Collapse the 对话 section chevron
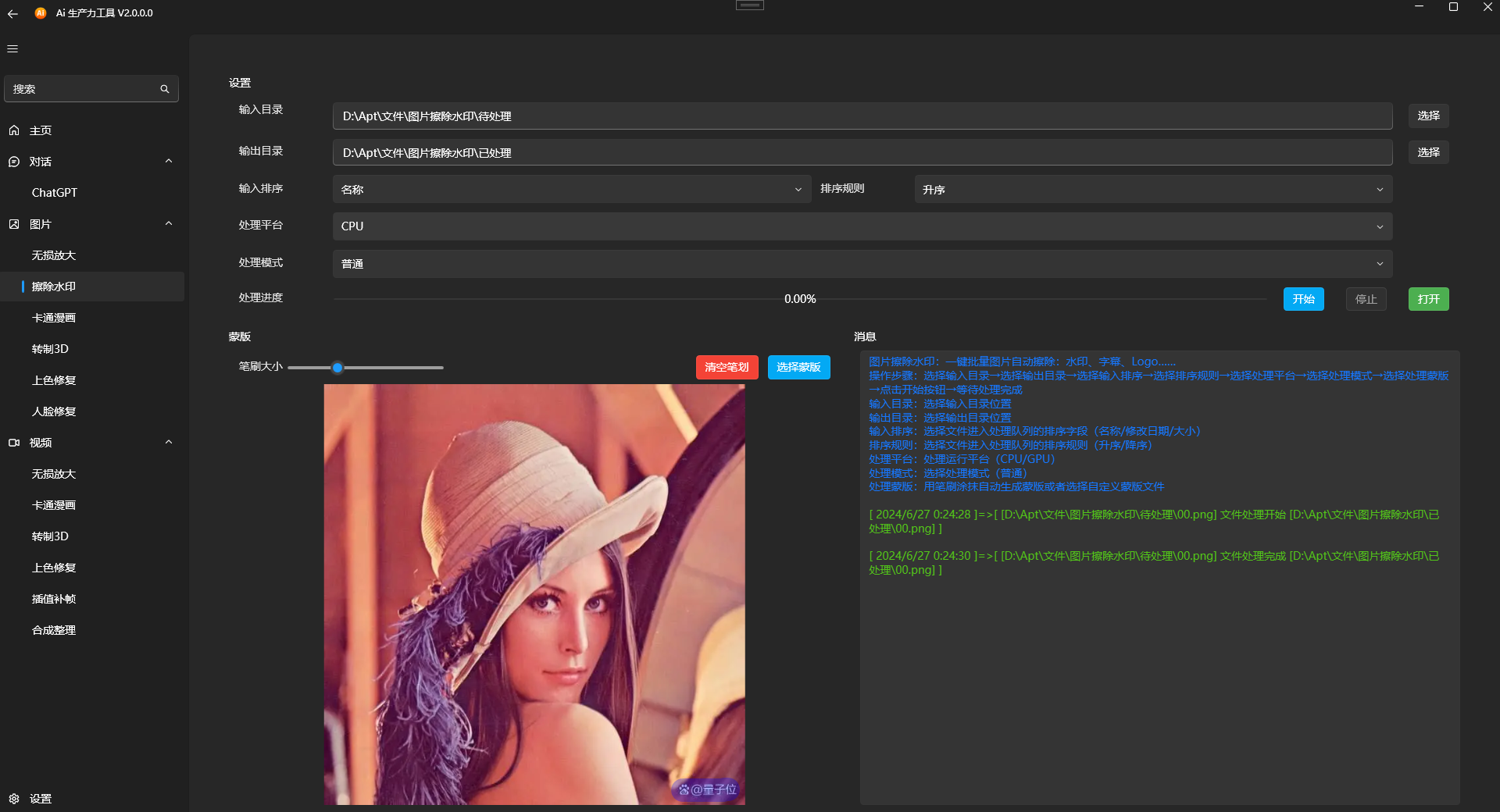The height and width of the screenshot is (812, 1500). point(169,162)
